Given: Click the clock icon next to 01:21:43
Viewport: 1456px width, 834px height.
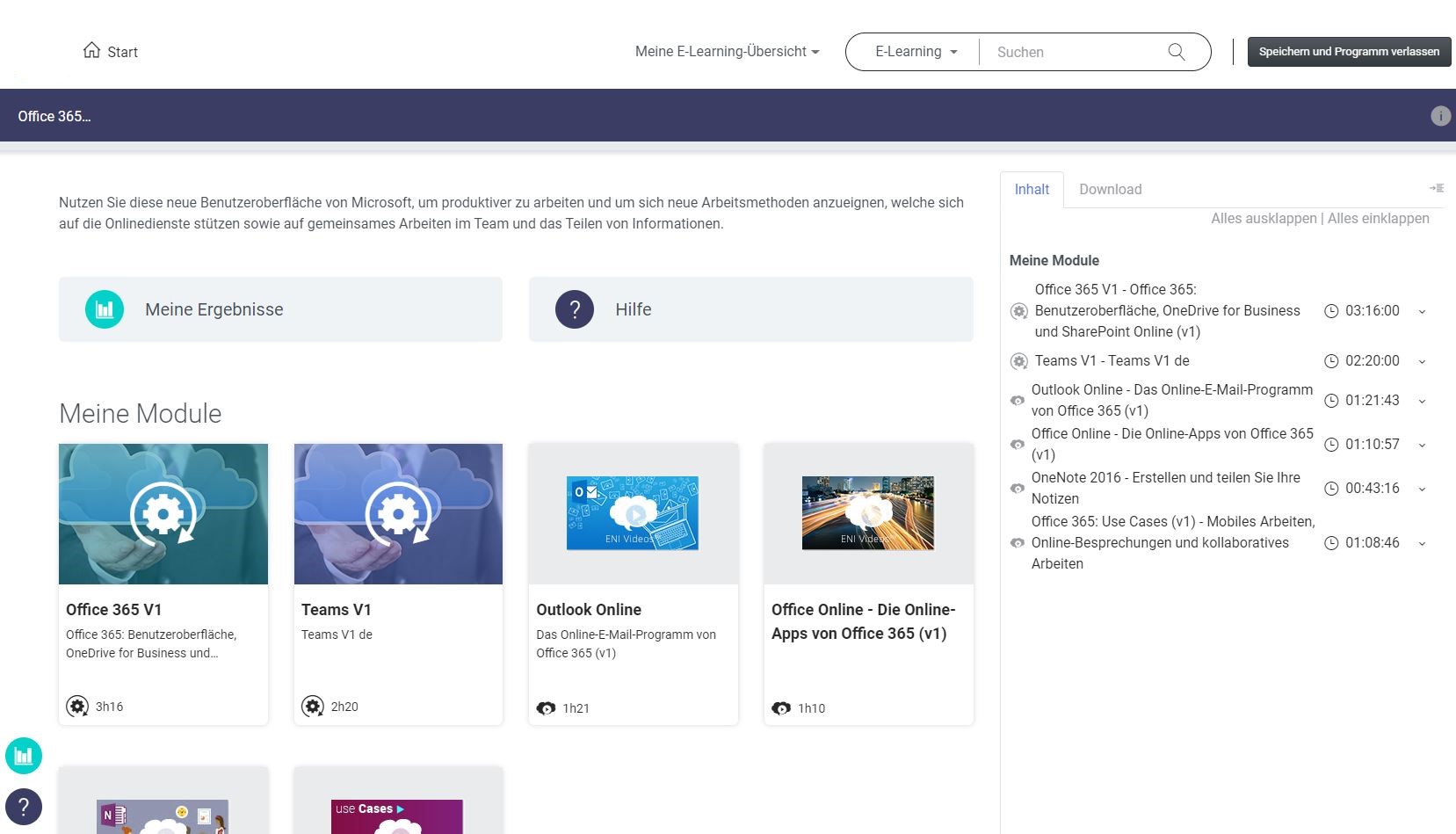Looking at the screenshot, I should coord(1331,401).
